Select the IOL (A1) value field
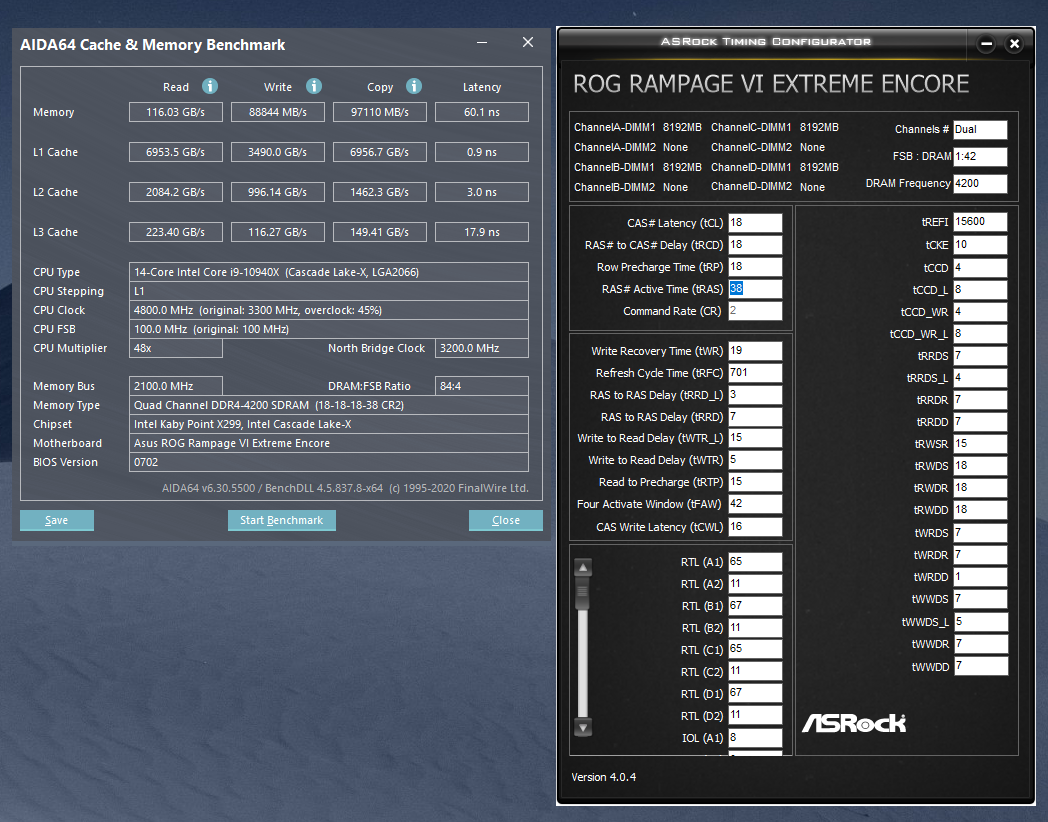1048x822 pixels. pyautogui.click(x=755, y=738)
